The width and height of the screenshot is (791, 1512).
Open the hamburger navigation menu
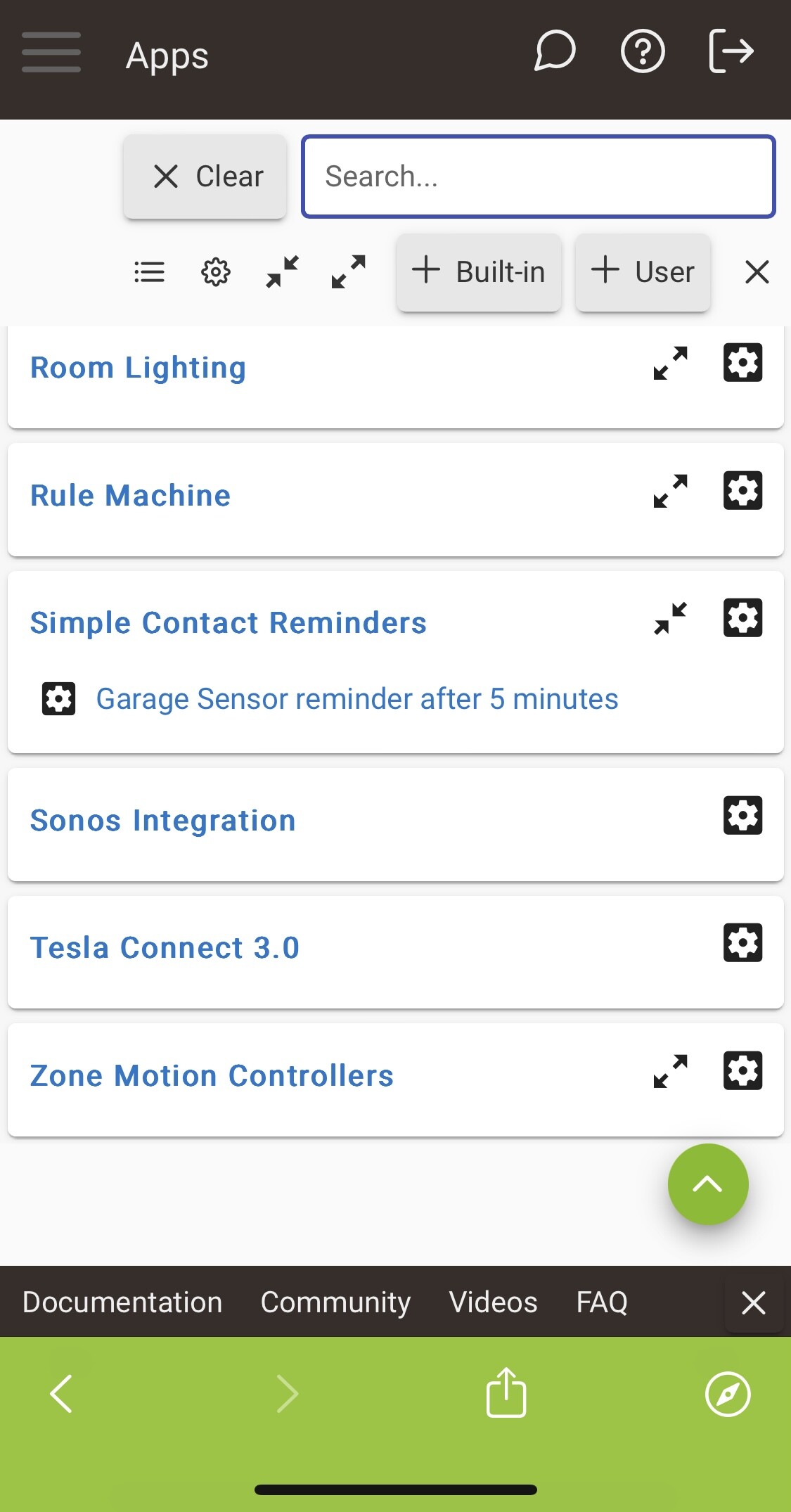[51, 52]
